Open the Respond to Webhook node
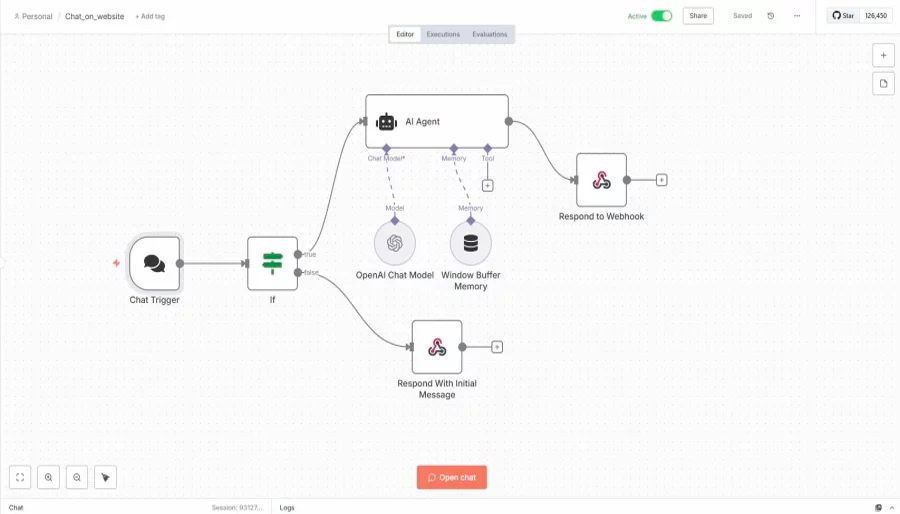 pyautogui.click(x=601, y=180)
